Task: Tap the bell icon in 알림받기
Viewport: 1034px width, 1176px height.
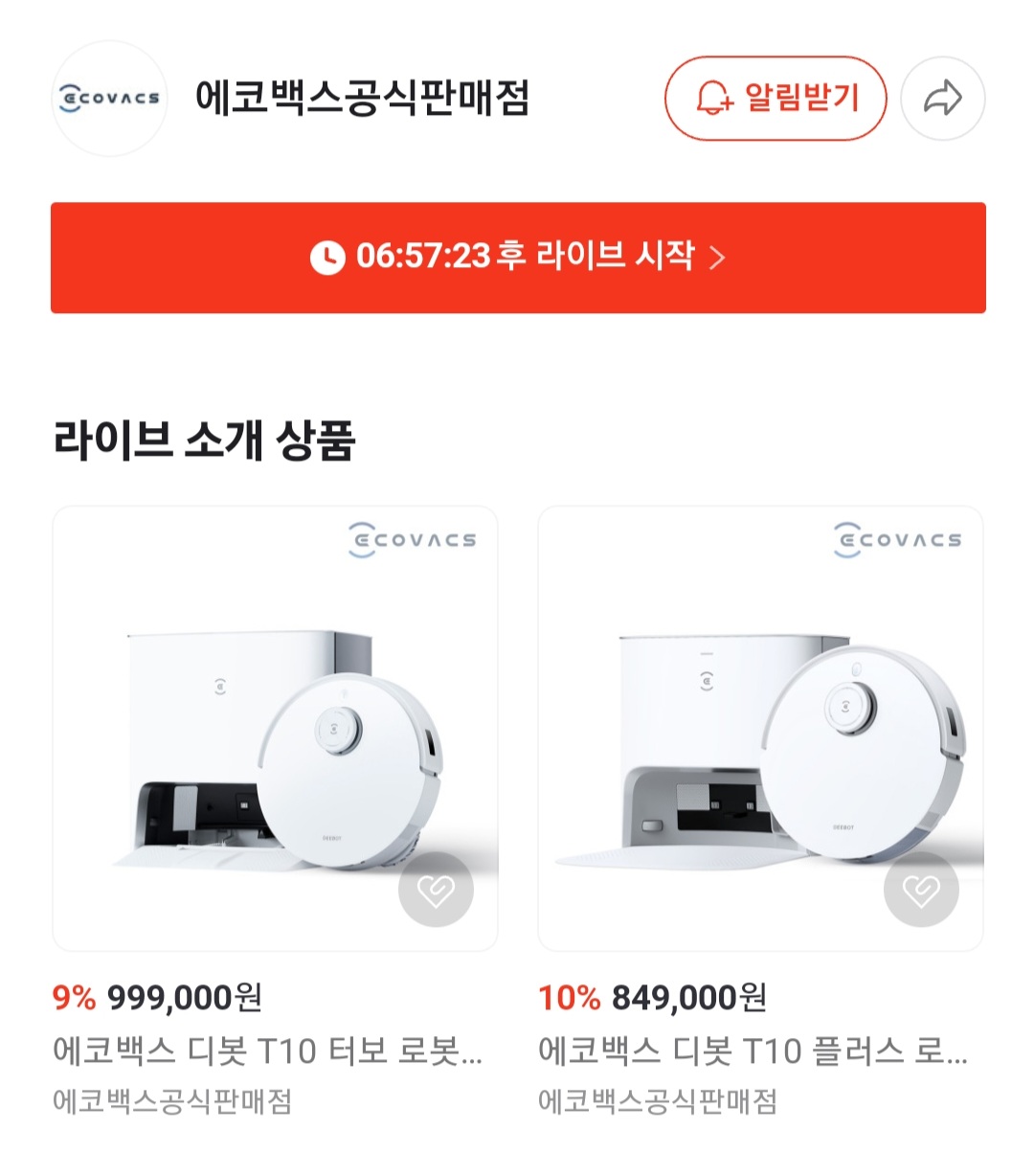Action: pyautogui.click(x=713, y=99)
